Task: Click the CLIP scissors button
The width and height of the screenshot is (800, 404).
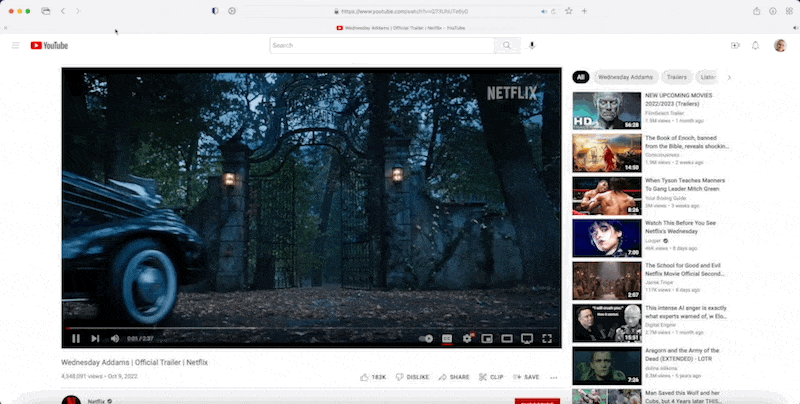Action: [491, 377]
